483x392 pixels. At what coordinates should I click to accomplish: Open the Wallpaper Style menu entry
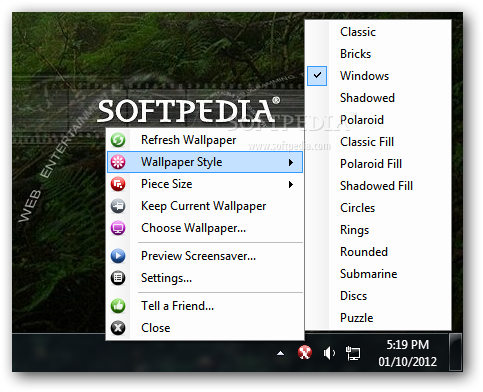tap(205, 162)
